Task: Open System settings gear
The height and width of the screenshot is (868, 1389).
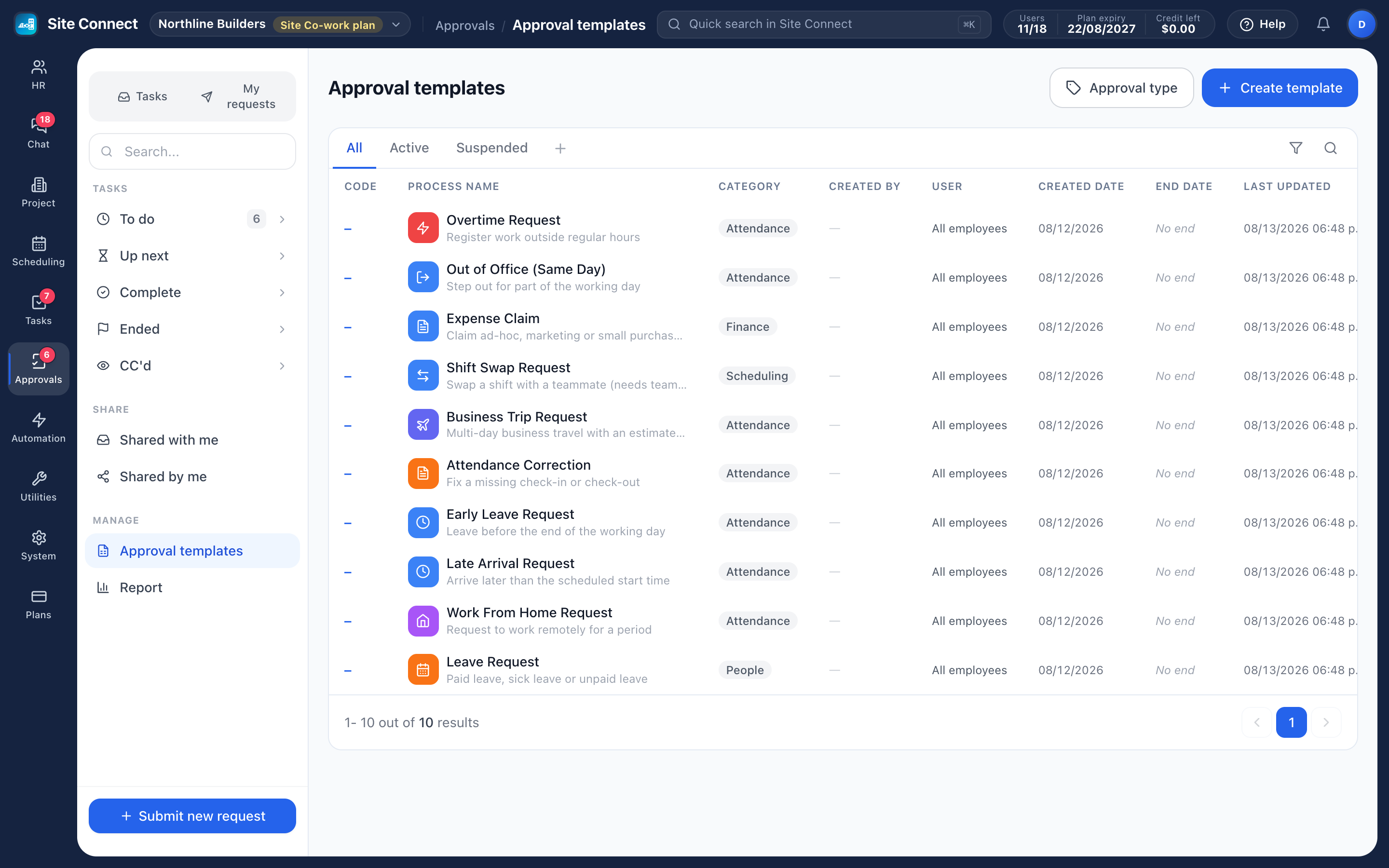Action: coord(39,545)
